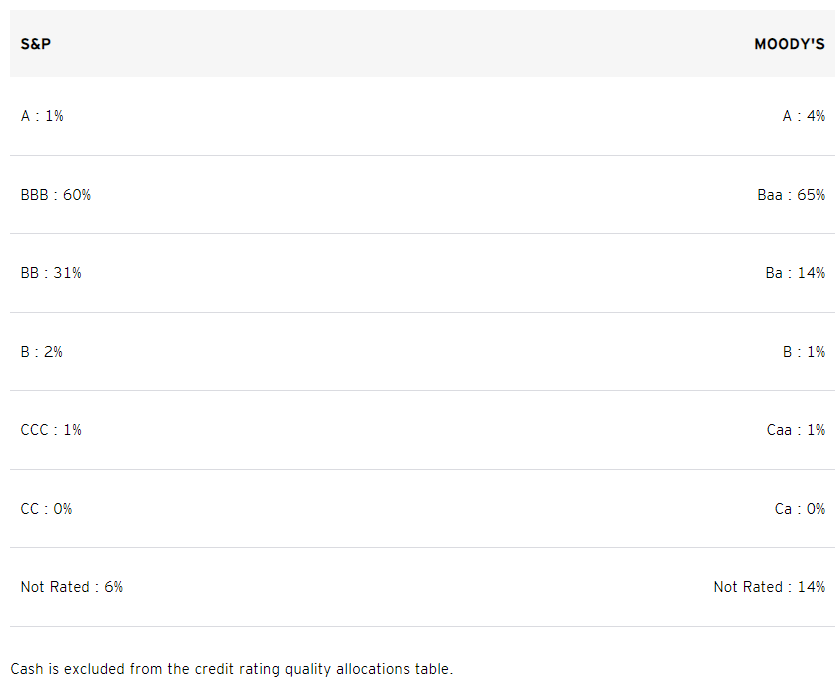Image resolution: width=835 pixels, height=691 pixels.
Task: Select the BB : 31% value
Action: coord(51,273)
